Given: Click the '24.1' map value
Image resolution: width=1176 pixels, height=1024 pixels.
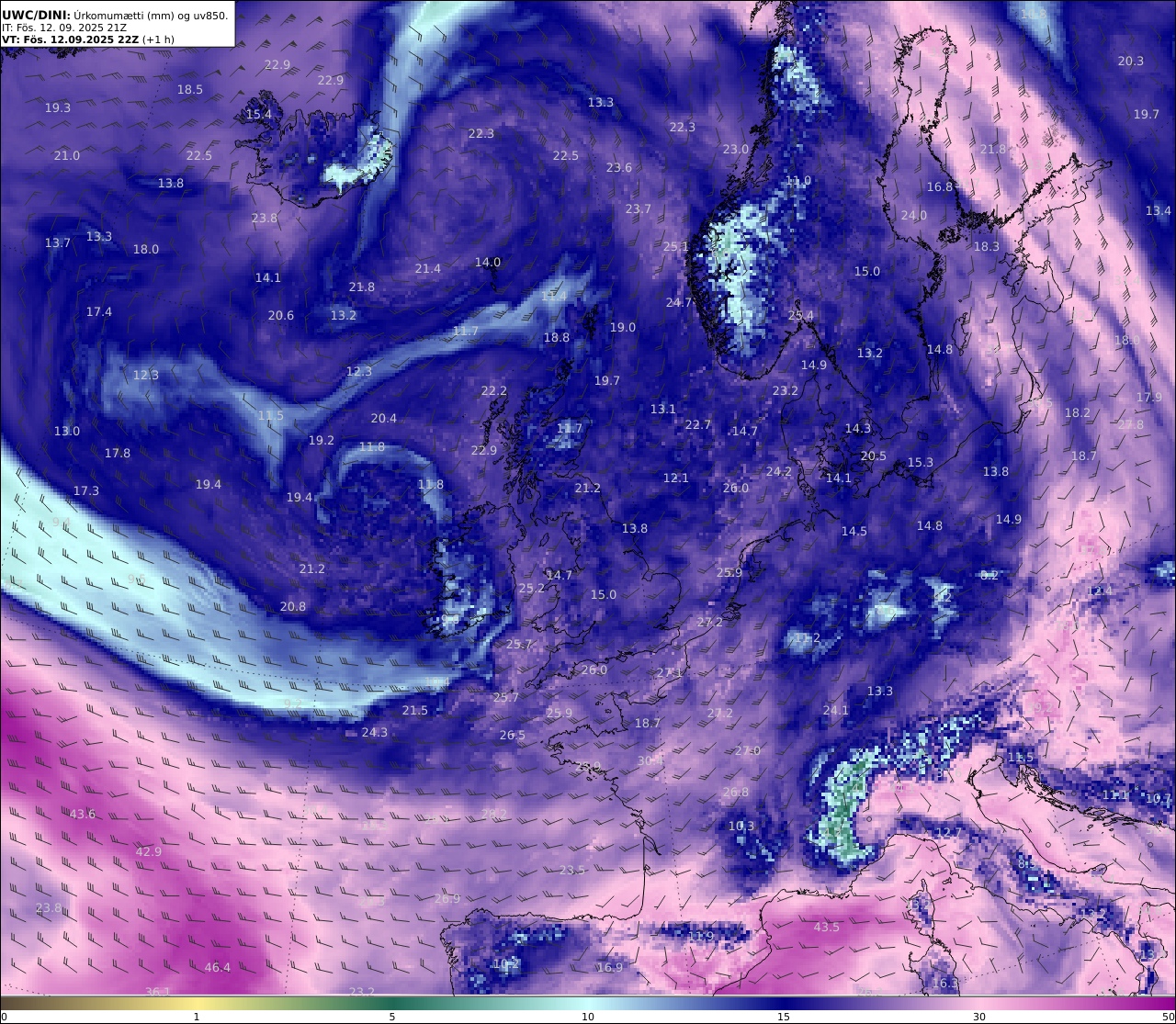Looking at the screenshot, I should click(x=836, y=711).
